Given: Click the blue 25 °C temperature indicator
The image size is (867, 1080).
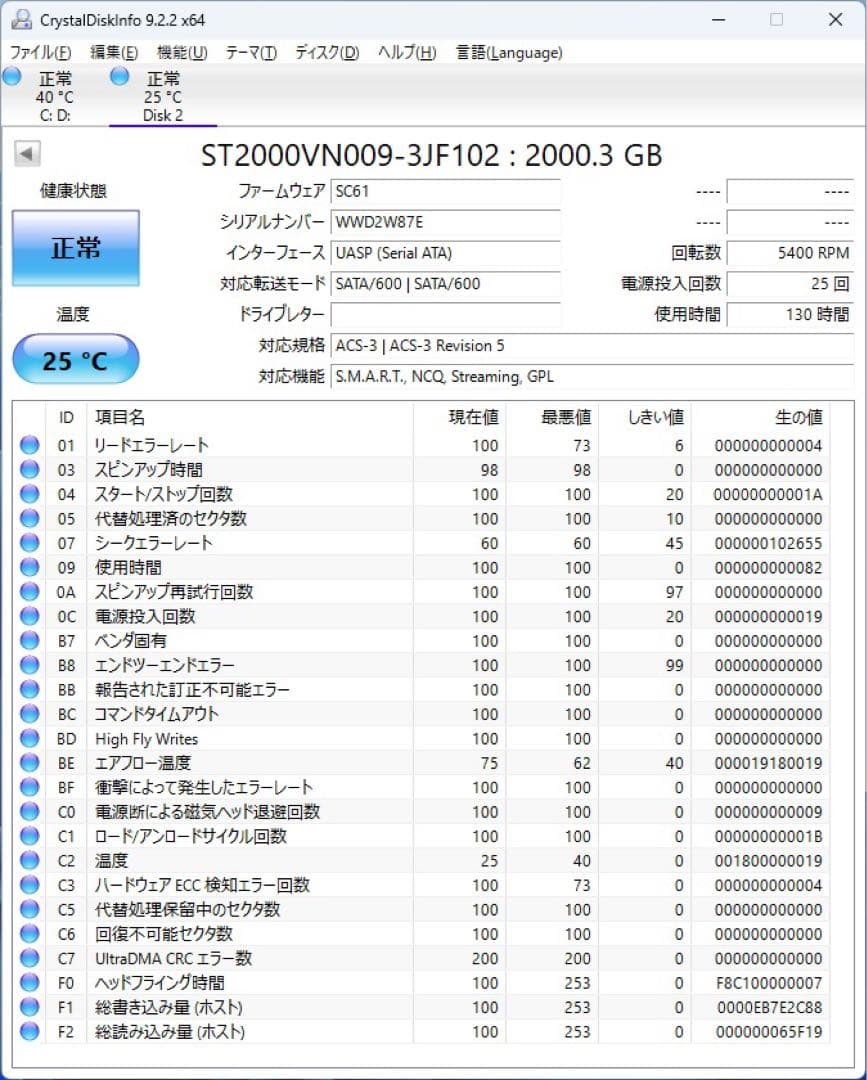Looking at the screenshot, I should (74, 358).
